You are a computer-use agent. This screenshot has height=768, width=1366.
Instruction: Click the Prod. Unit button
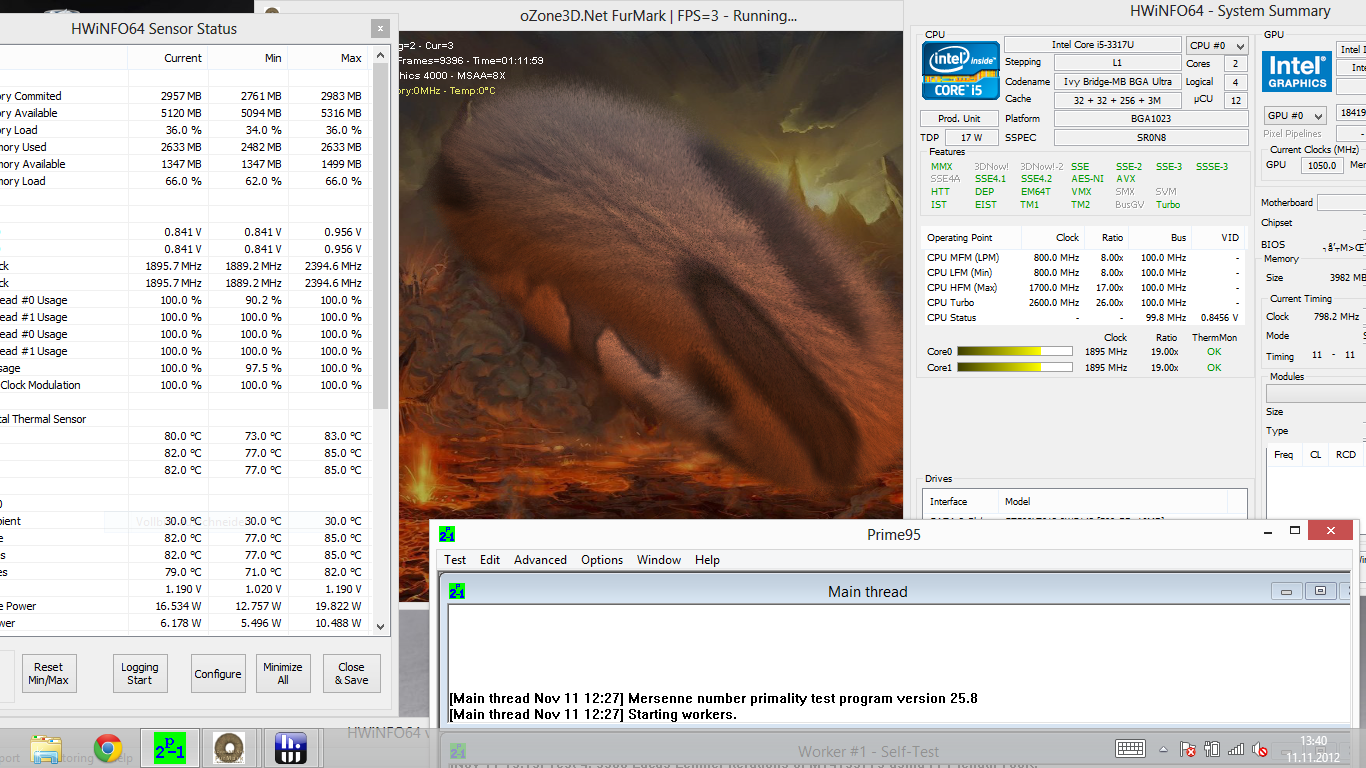[959, 119]
